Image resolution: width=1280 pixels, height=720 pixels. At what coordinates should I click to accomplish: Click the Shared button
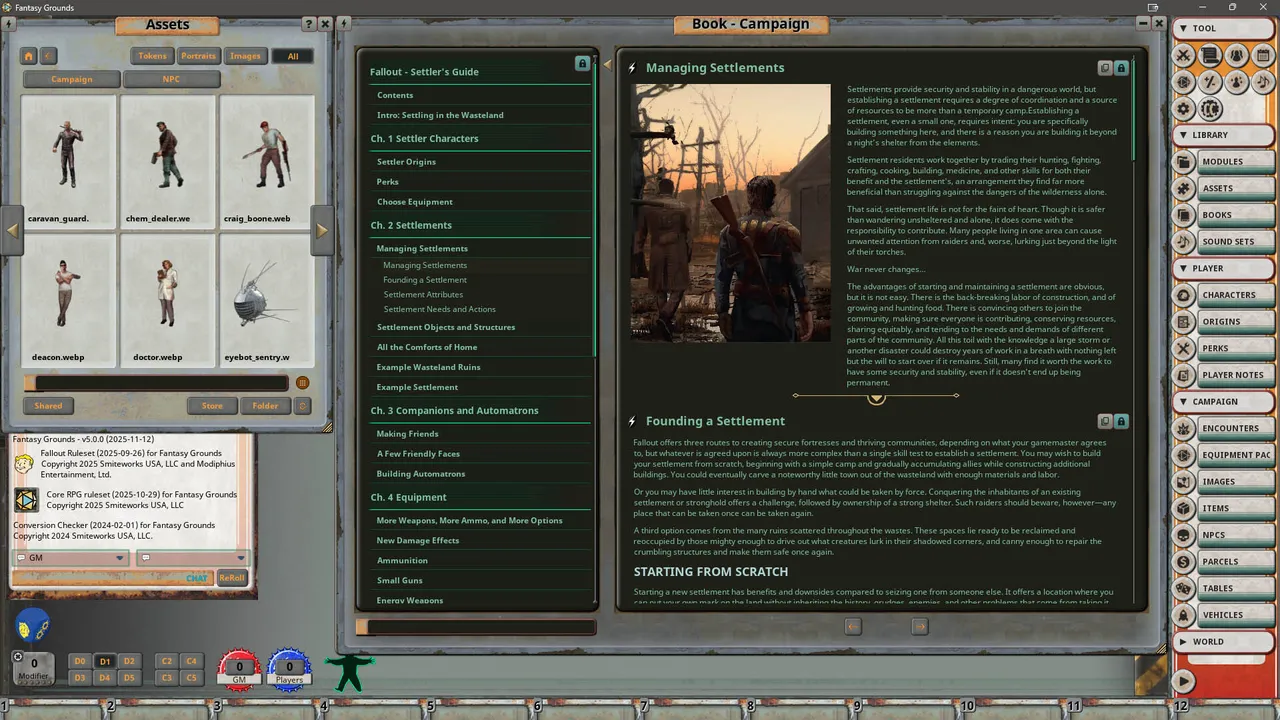pyautogui.click(x=48, y=406)
